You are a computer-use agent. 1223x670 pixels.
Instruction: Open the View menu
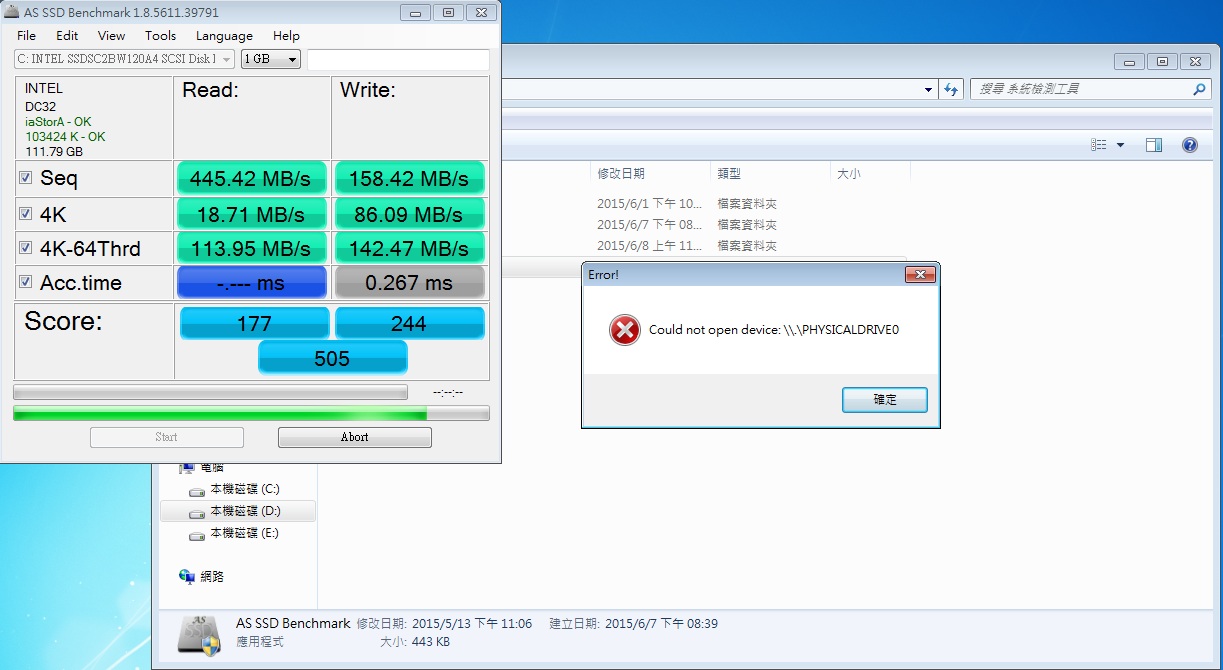coord(111,35)
